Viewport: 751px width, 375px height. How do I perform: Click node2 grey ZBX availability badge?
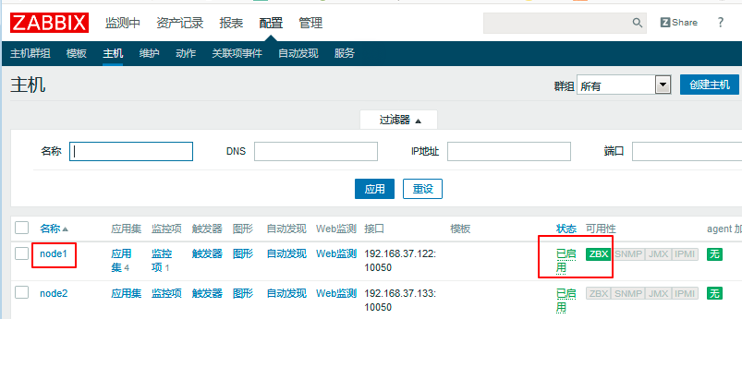pyautogui.click(x=598, y=294)
